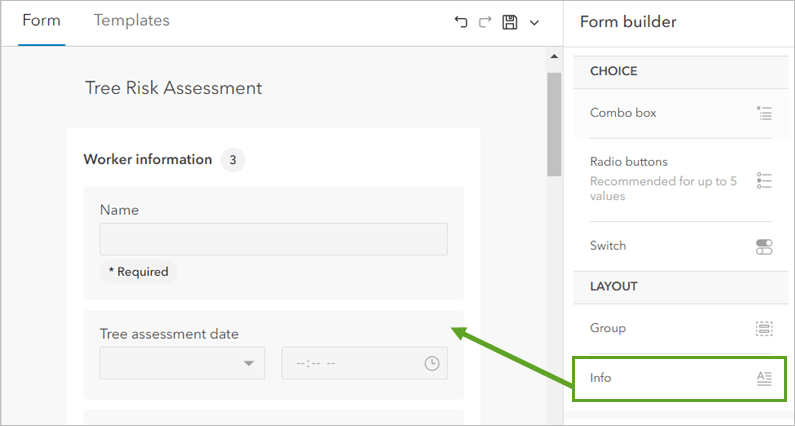Click the Radio buttons icon

tap(764, 180)
